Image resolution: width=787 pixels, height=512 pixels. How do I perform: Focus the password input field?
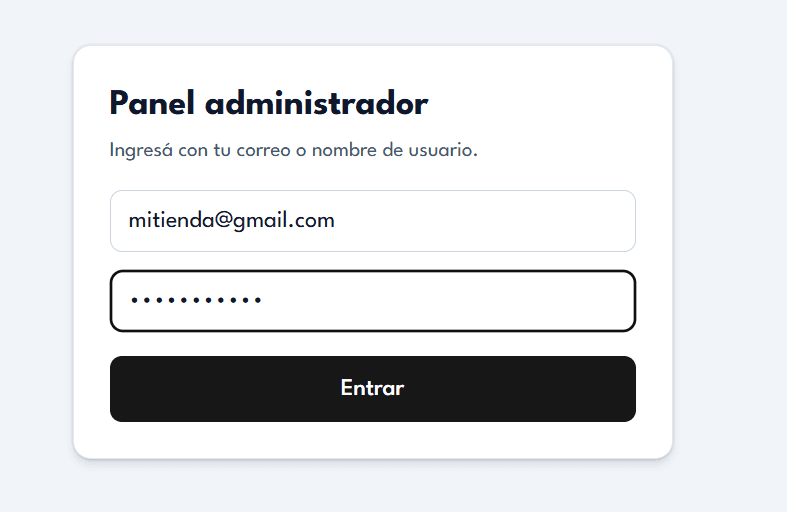pos(372,301)
